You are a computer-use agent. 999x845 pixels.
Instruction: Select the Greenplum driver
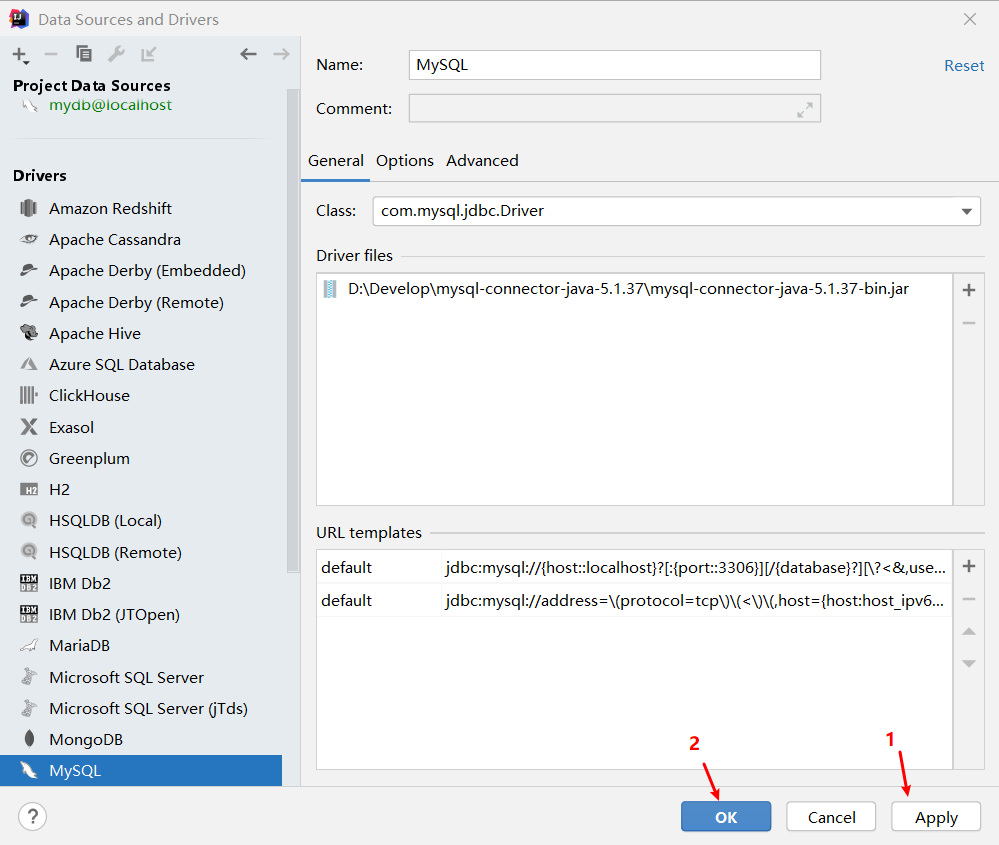(141, 458)
